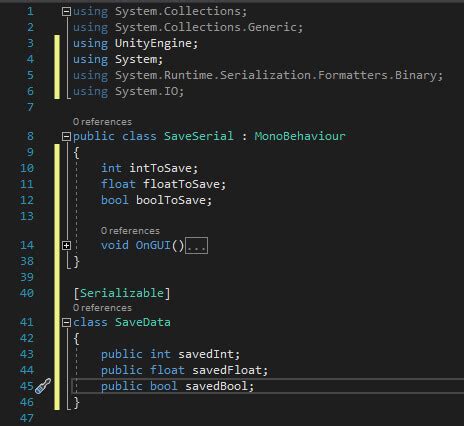Image resolution: width=464 pixels, height=426 pixels.
Task: Select line number 13
Action: point(27,216)
